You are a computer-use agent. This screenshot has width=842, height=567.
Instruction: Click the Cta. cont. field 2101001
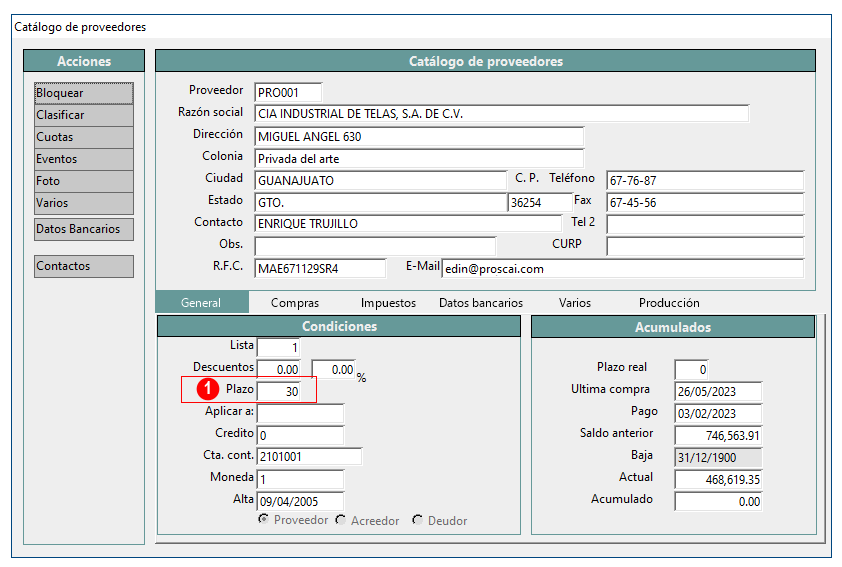point(309,457)
